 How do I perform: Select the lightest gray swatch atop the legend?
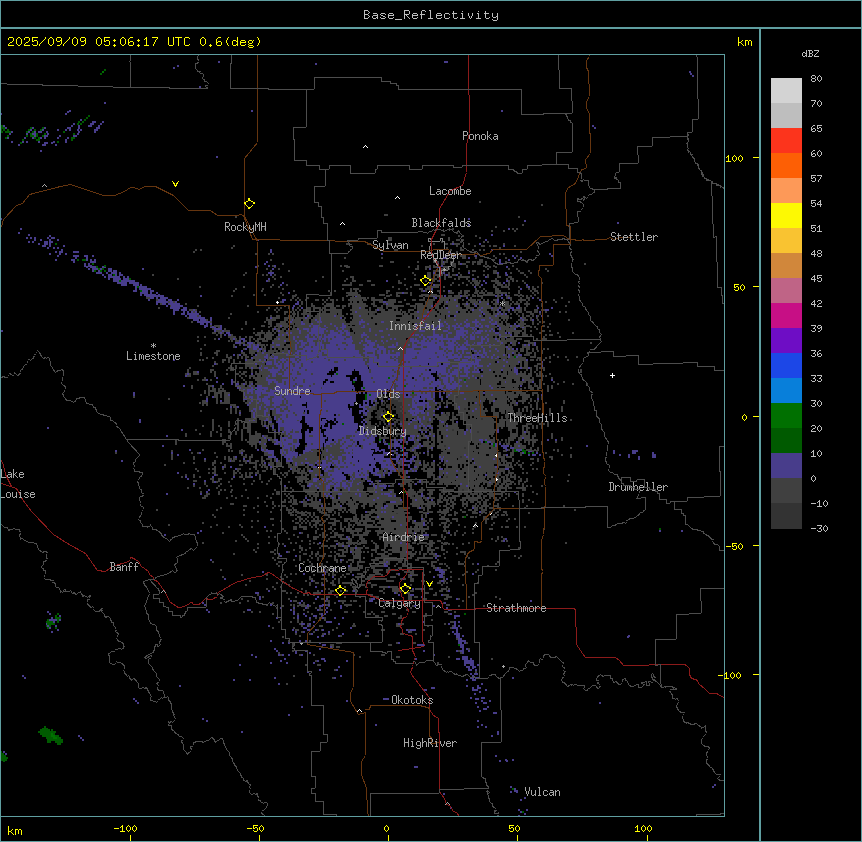click(x=786, y=90)
